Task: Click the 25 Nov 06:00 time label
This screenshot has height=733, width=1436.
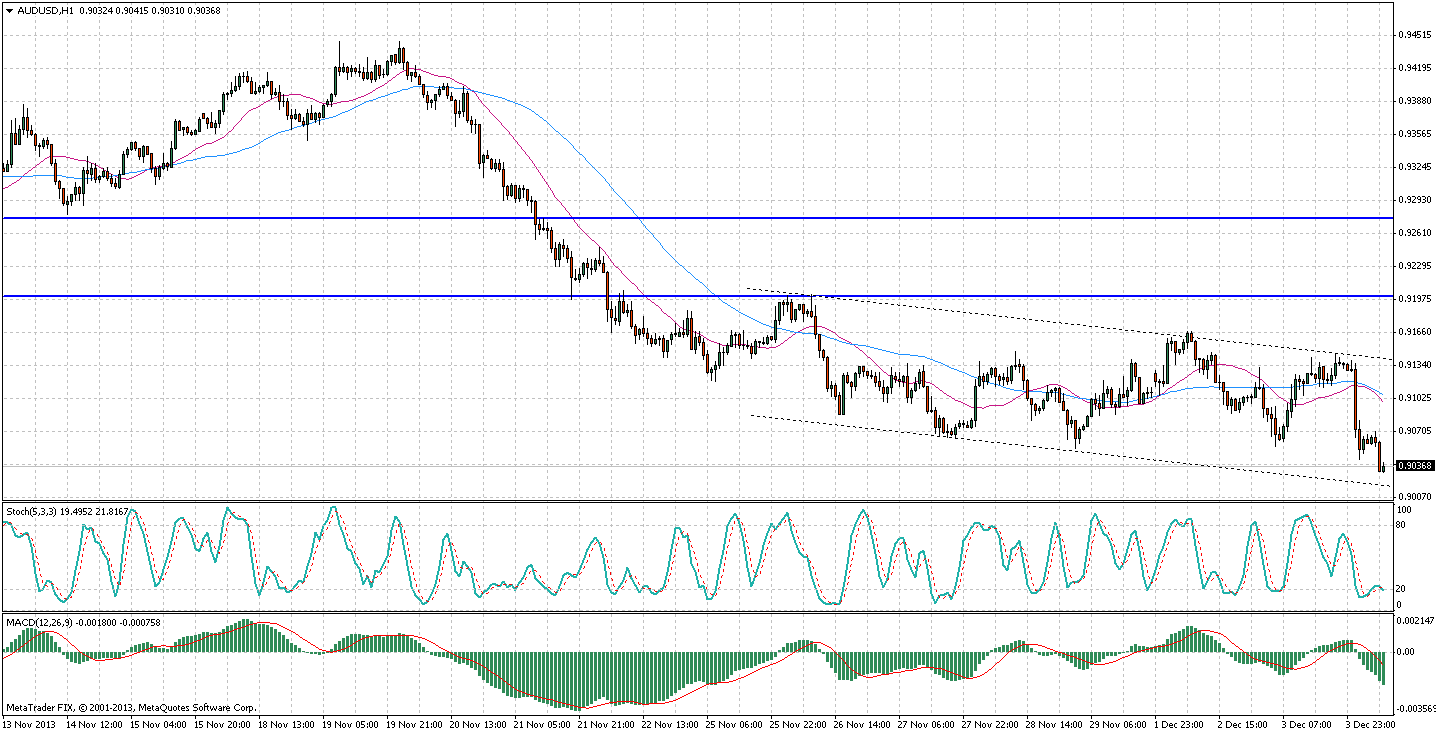Action: tap(734, 722)
